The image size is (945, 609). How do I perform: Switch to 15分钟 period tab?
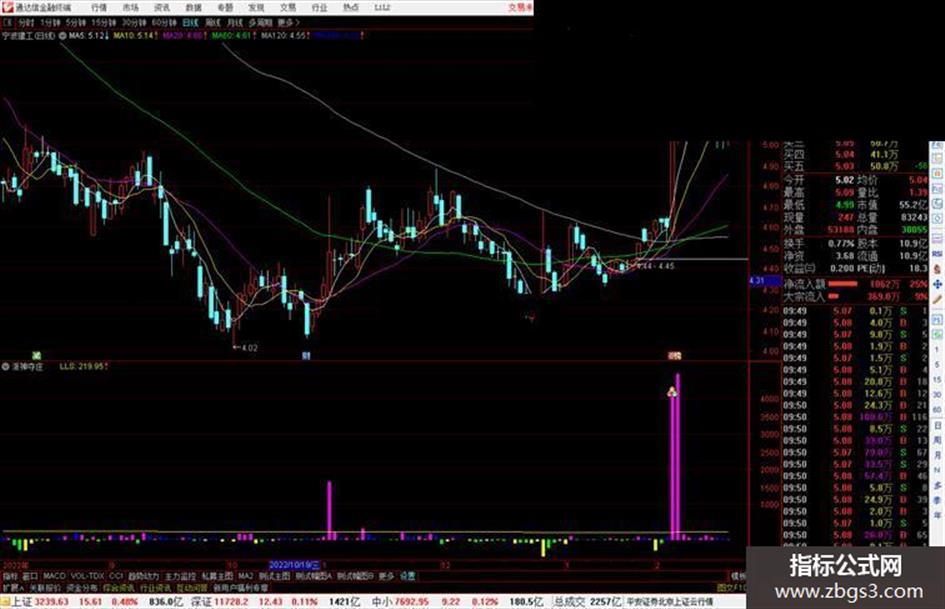(104, 23)
